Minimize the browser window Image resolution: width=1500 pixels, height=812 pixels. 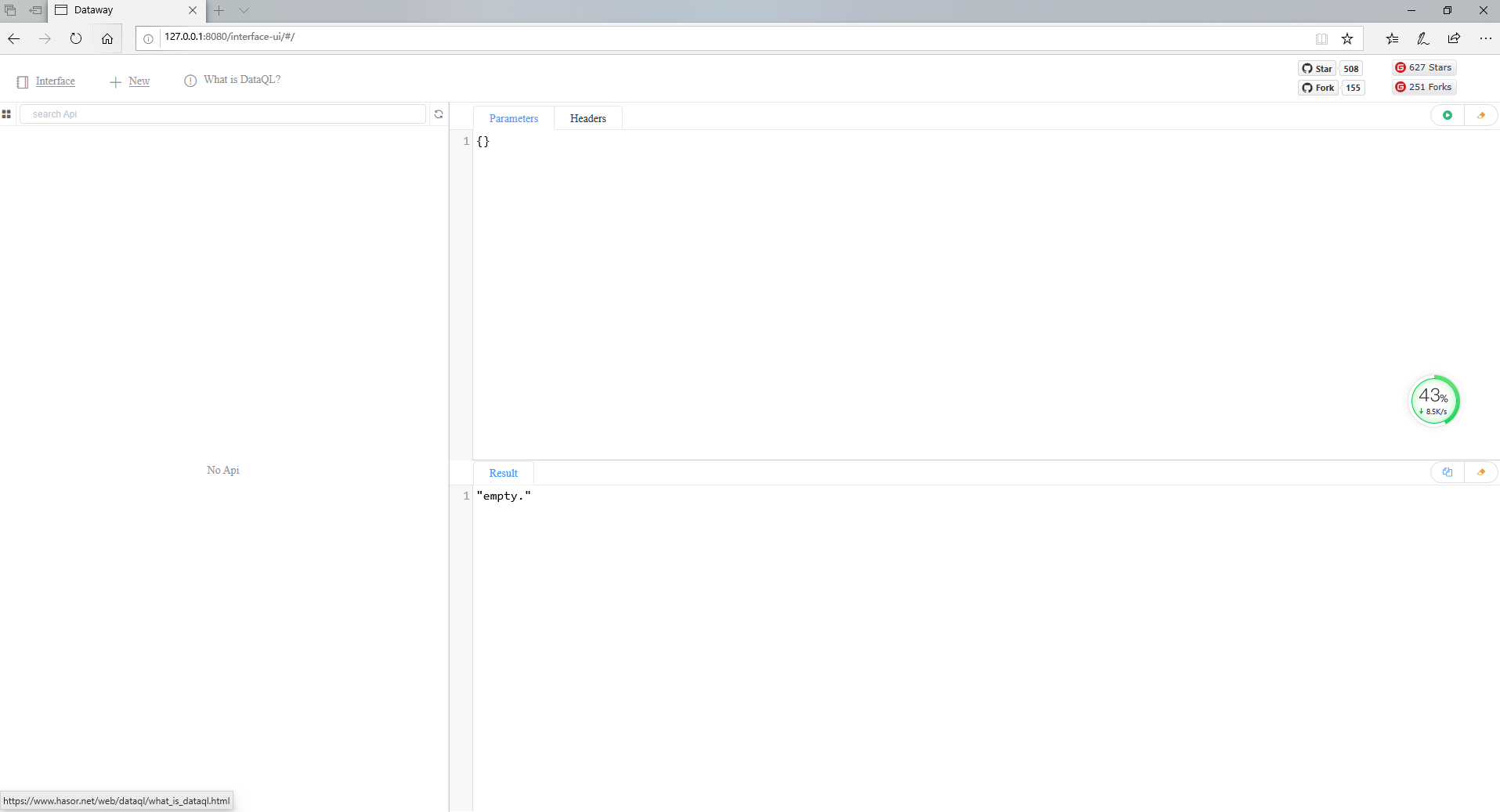coord(1411,11)
